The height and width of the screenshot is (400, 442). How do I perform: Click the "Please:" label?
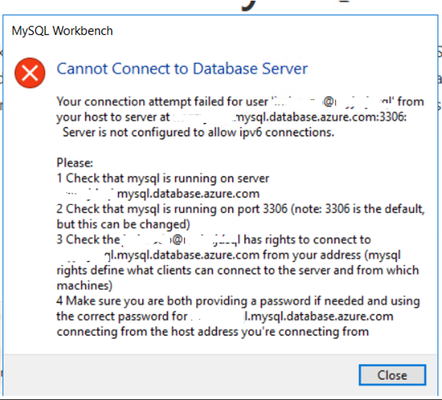tap(75, 163)
